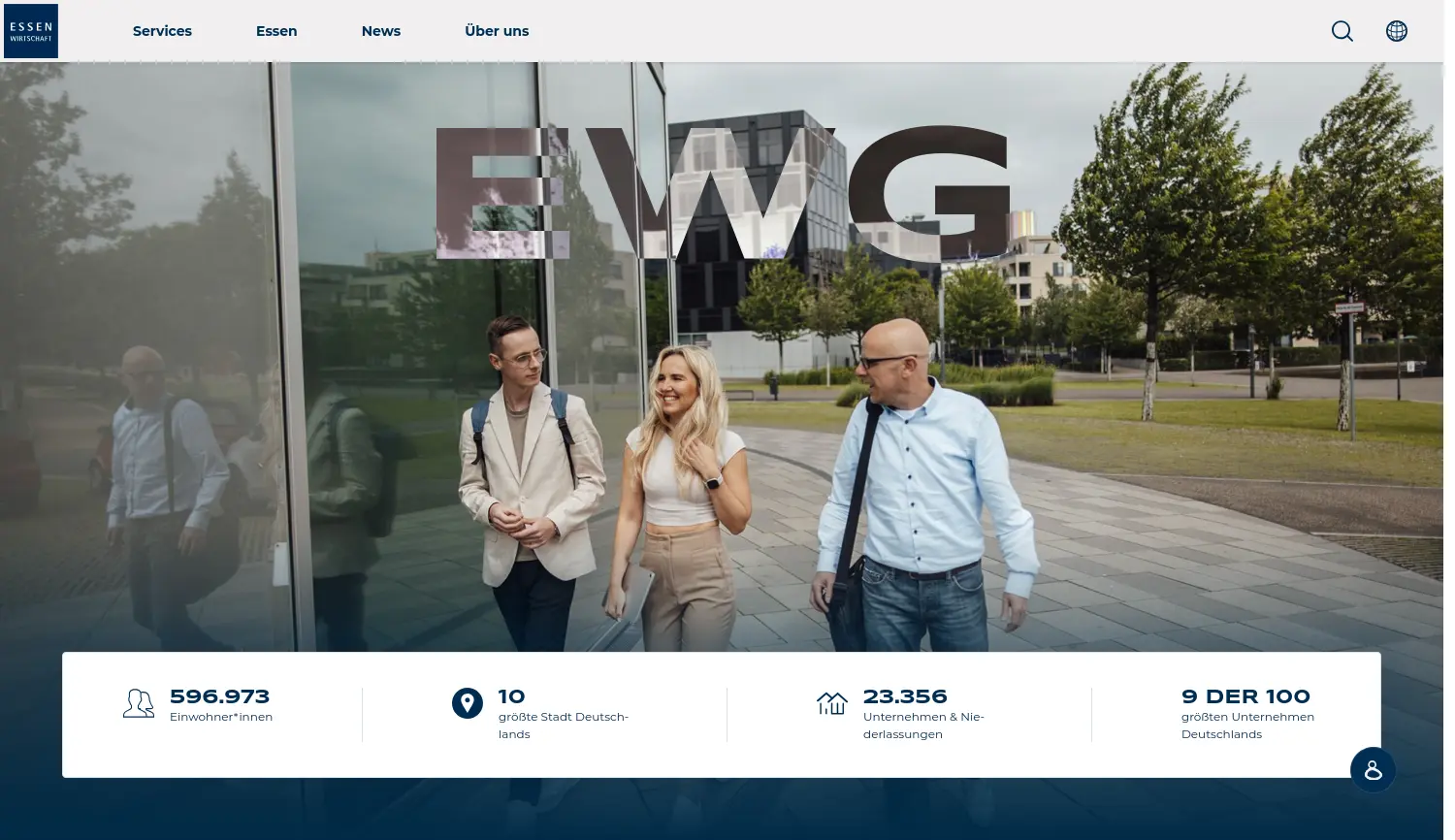This screenshot has height=840, width=1455.
Task: Click the inhabitants icon beside 596.973
Action: (x=138, y=703)
